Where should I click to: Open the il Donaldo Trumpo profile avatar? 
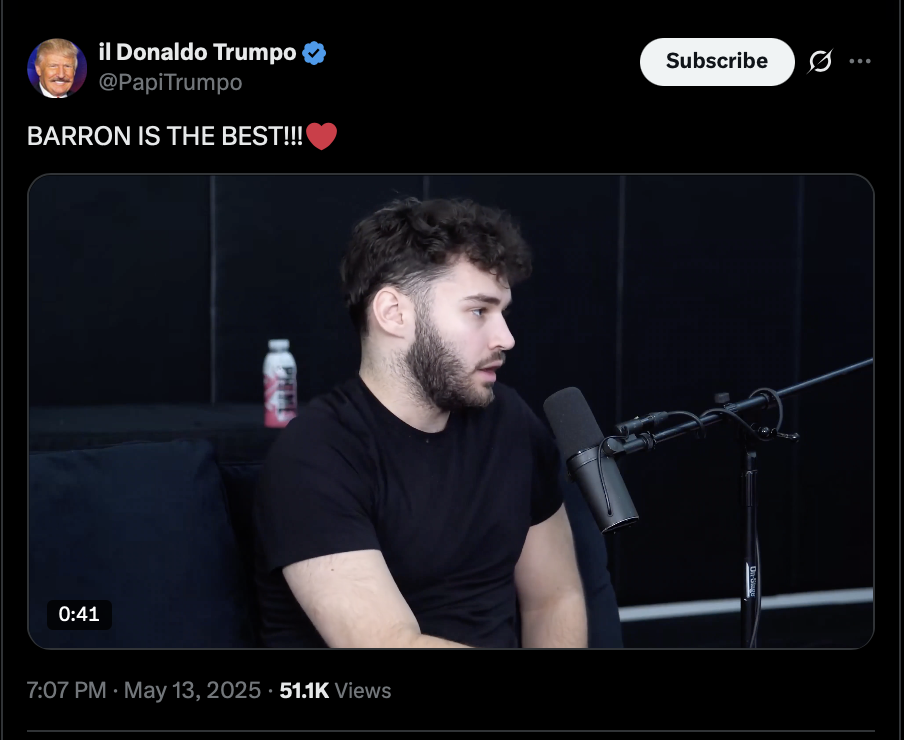click(x=57, y=68)
